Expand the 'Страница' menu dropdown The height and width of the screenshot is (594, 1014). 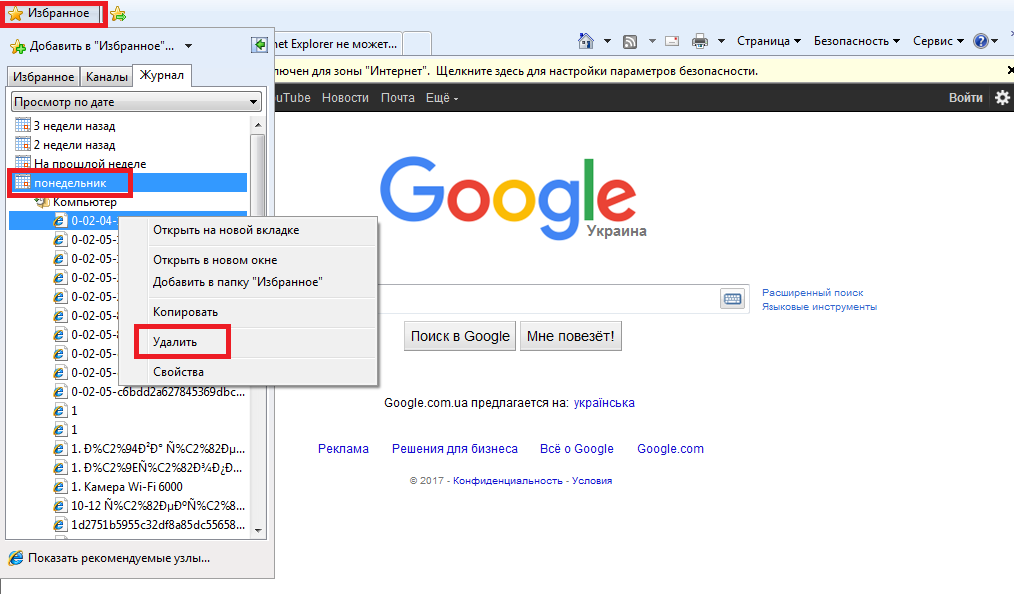tap(768, 41)
